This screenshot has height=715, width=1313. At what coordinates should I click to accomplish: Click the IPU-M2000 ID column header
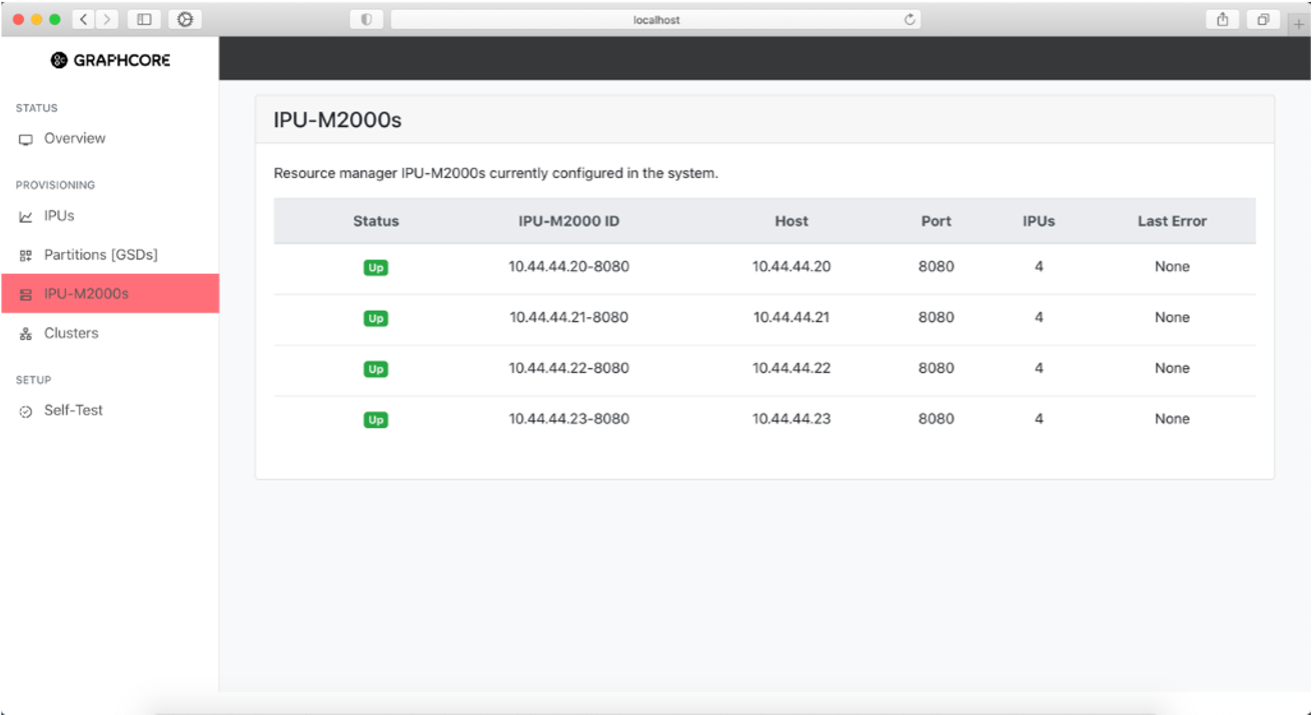point(569,221)
